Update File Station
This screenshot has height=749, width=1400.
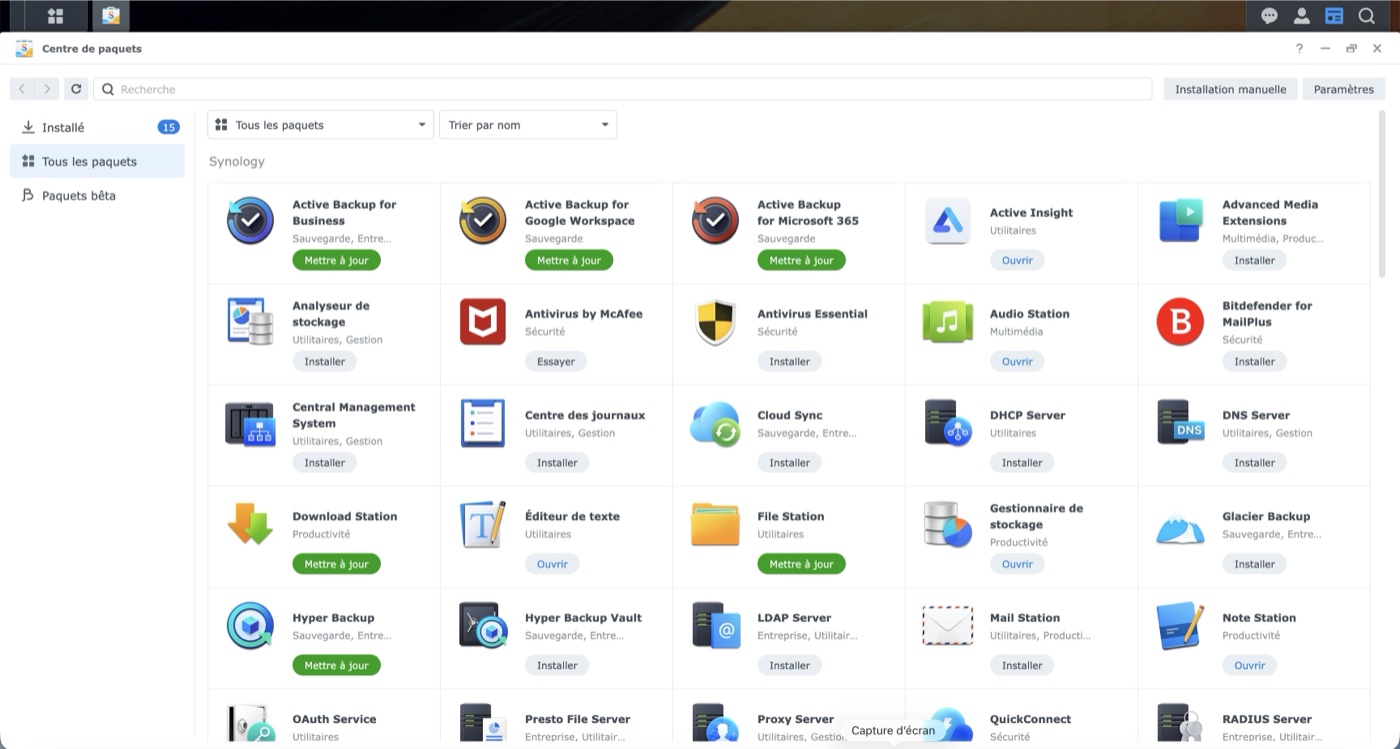801,564
